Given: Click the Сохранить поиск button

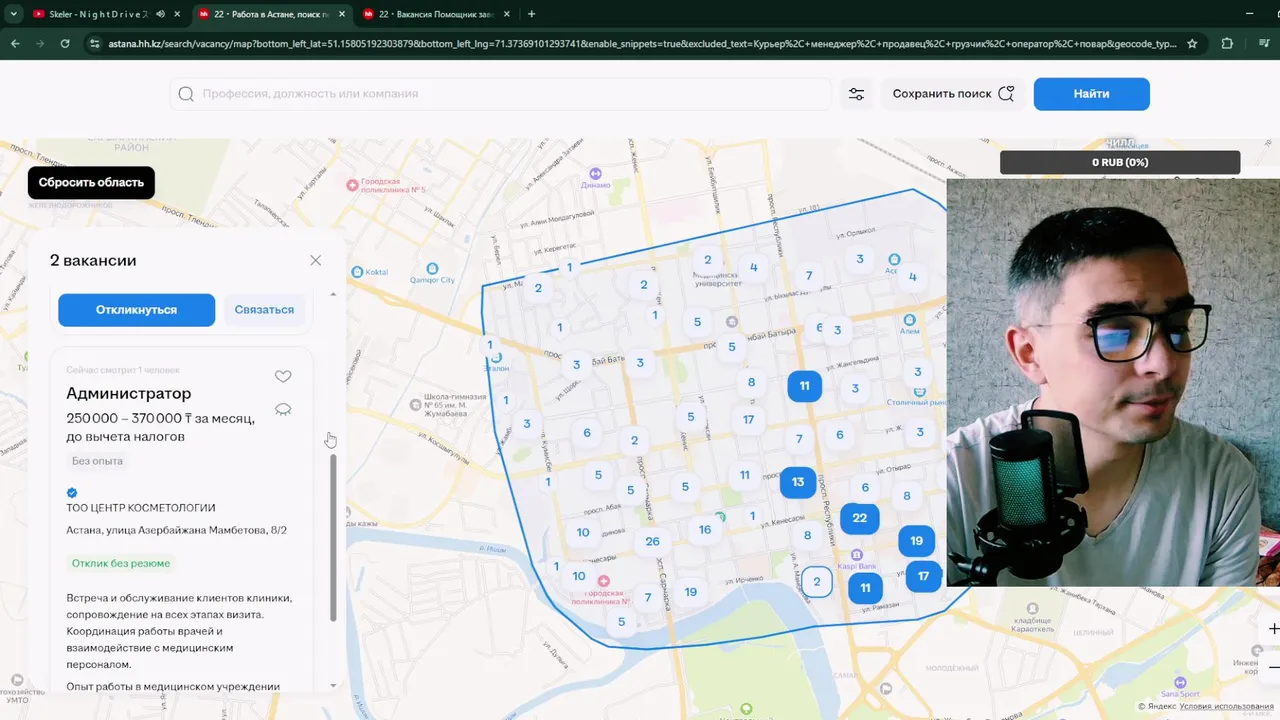Looking at the screenshot, I should point(953,94).
